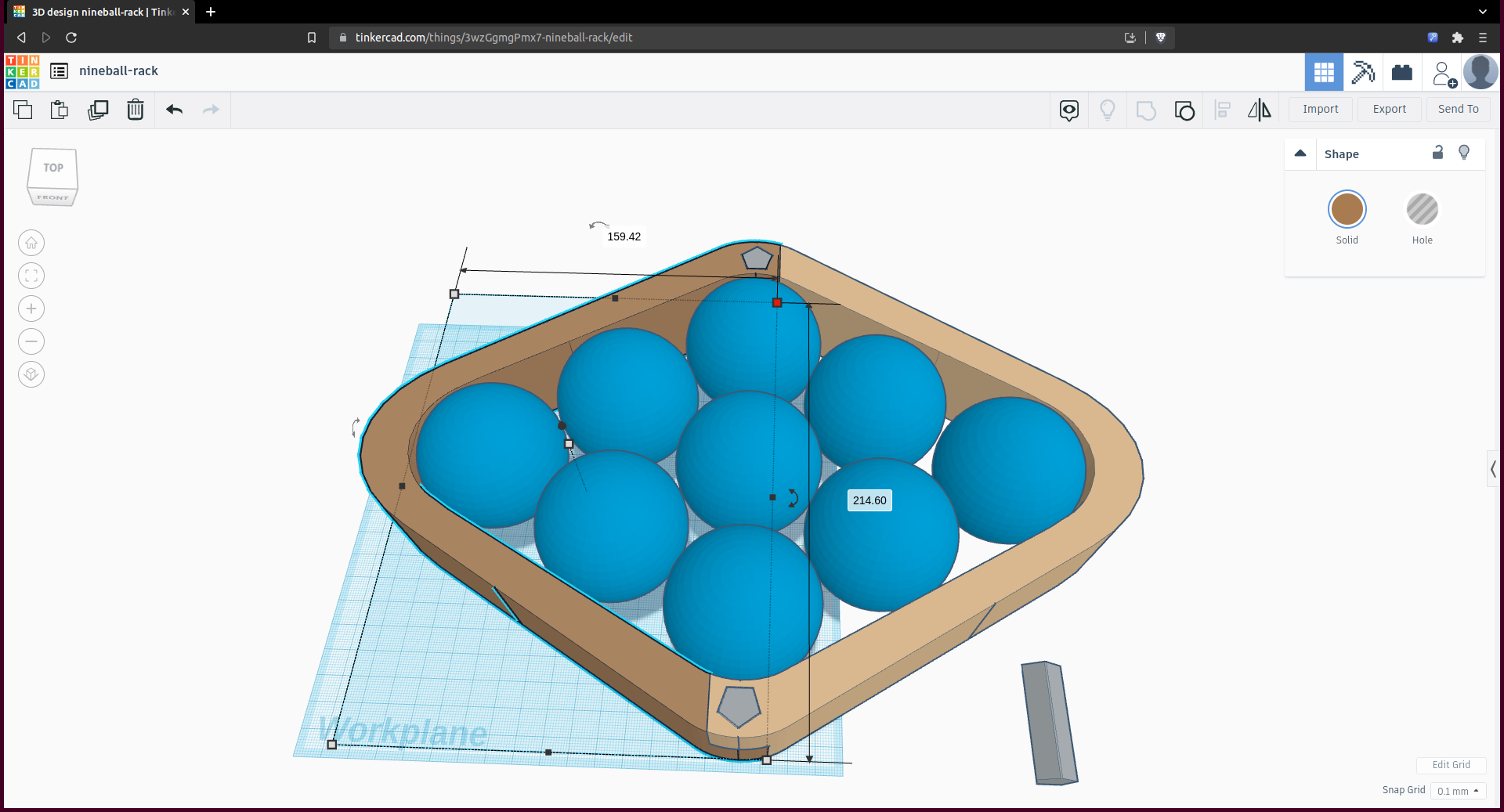Open the Snap Grid value dropdown
The width and height of the screenshot is (1504, 812).
tap(1457, 791)
